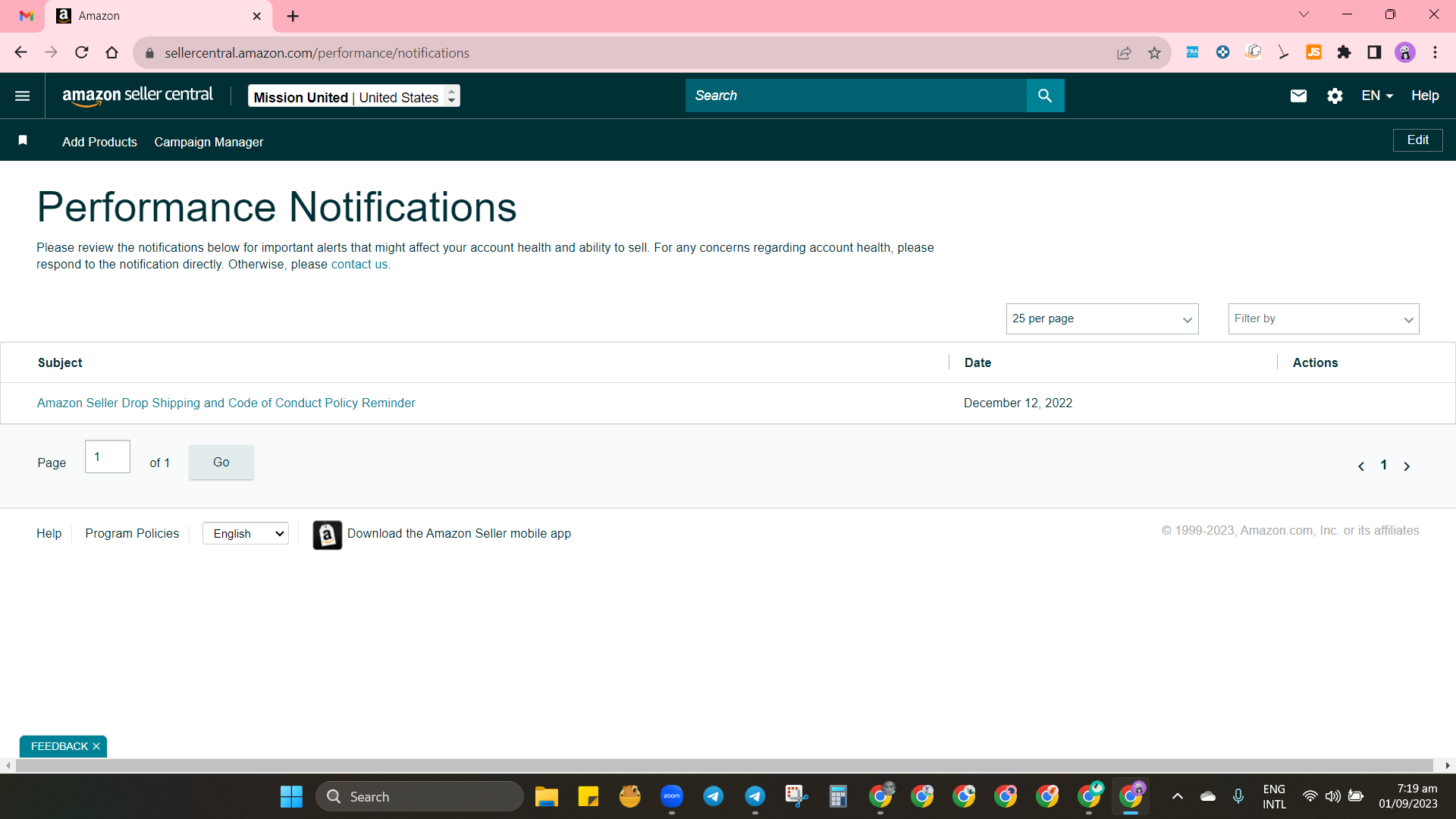Open File Explorer from taskbar

[547, 796]
